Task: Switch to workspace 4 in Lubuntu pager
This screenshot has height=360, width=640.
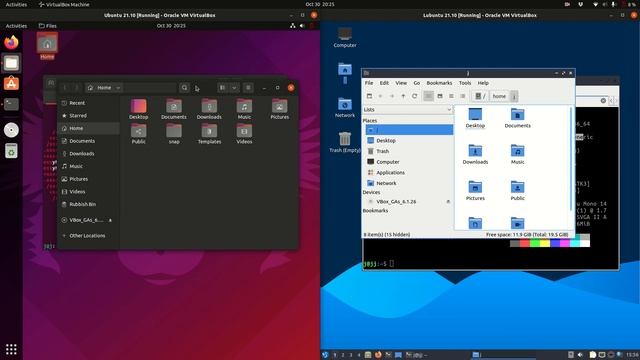Action: click(x=359, y=355)
